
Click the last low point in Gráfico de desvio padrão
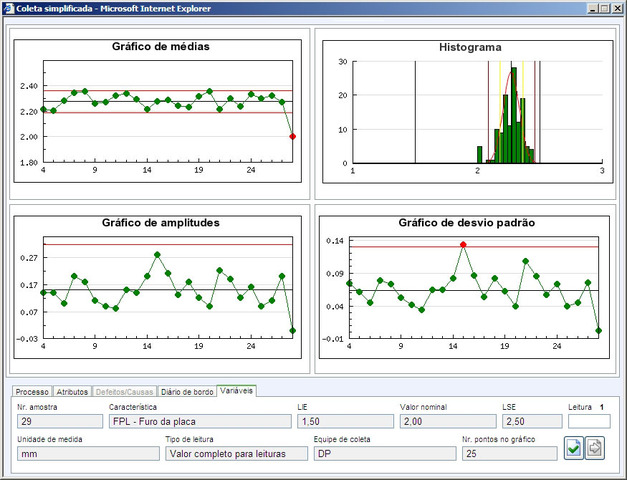[598, 330]
